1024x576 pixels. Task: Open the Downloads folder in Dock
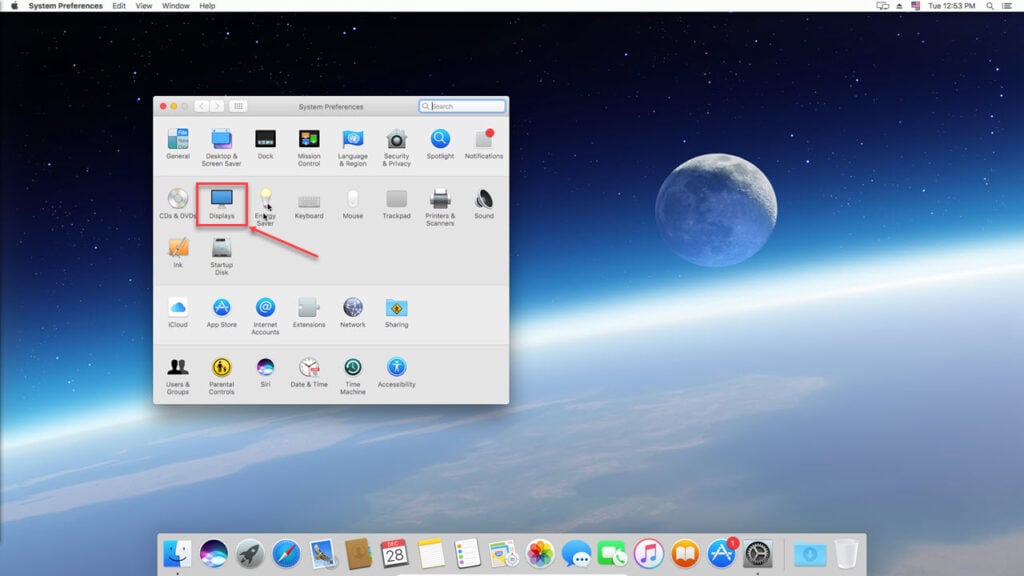(x=810, y=554)
